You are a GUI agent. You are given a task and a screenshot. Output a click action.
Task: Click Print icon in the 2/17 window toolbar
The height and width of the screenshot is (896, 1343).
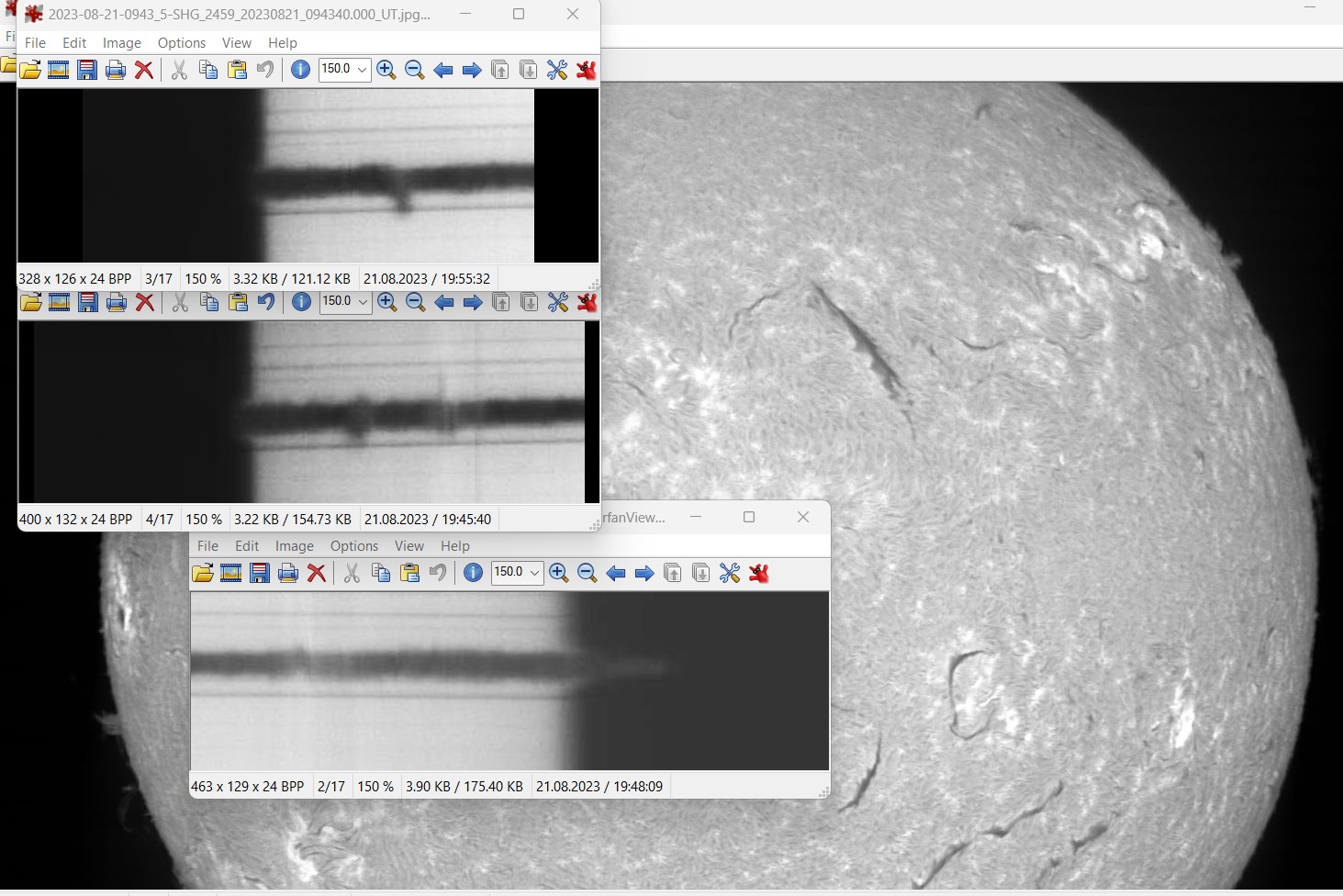click(288, 574)
